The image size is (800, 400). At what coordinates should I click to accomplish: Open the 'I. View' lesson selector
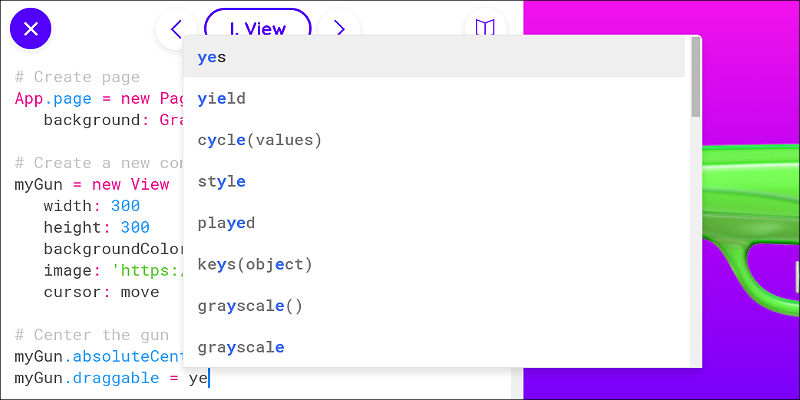pos(258,29)
